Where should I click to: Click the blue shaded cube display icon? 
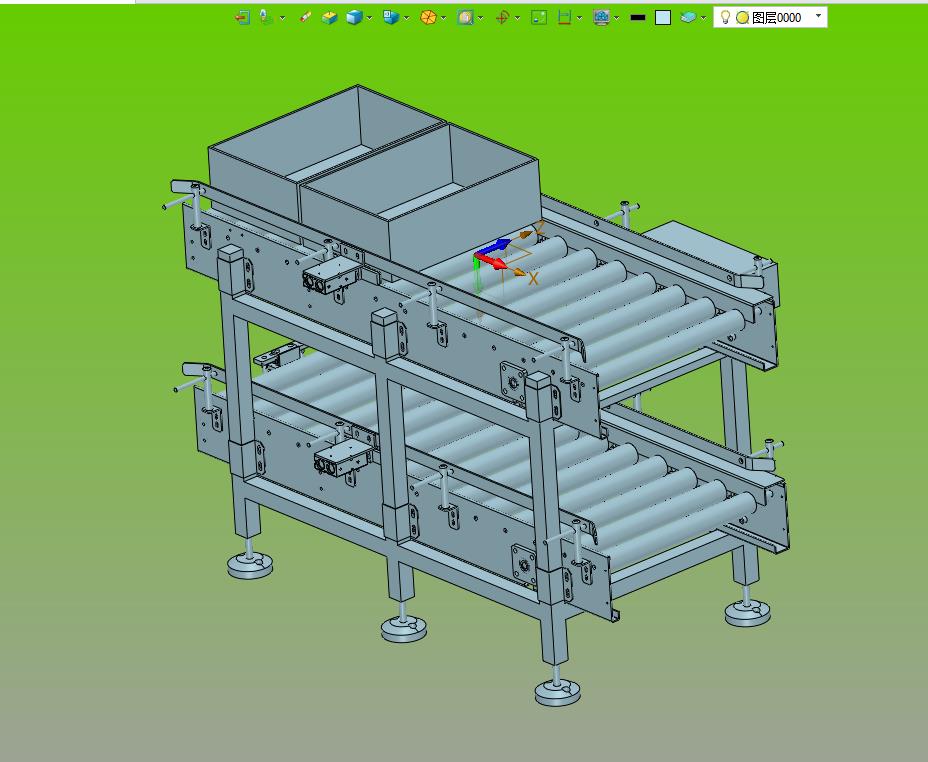[x=354, y=18]
